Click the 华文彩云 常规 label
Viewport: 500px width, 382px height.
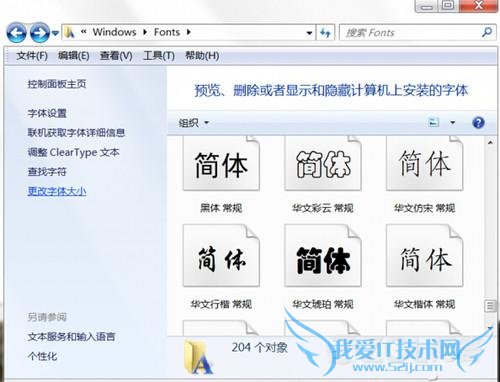pos(323,208)
